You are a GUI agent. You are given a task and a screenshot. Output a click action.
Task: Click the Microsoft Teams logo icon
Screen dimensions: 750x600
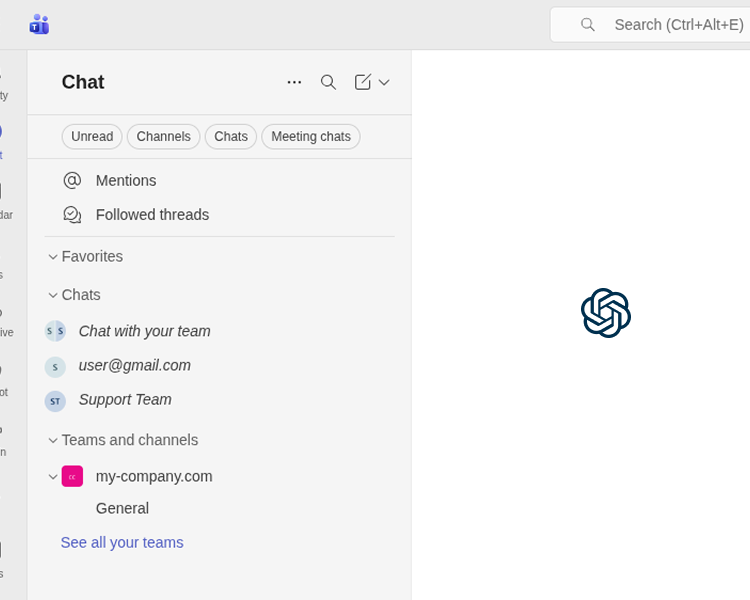tap(39, 24)
